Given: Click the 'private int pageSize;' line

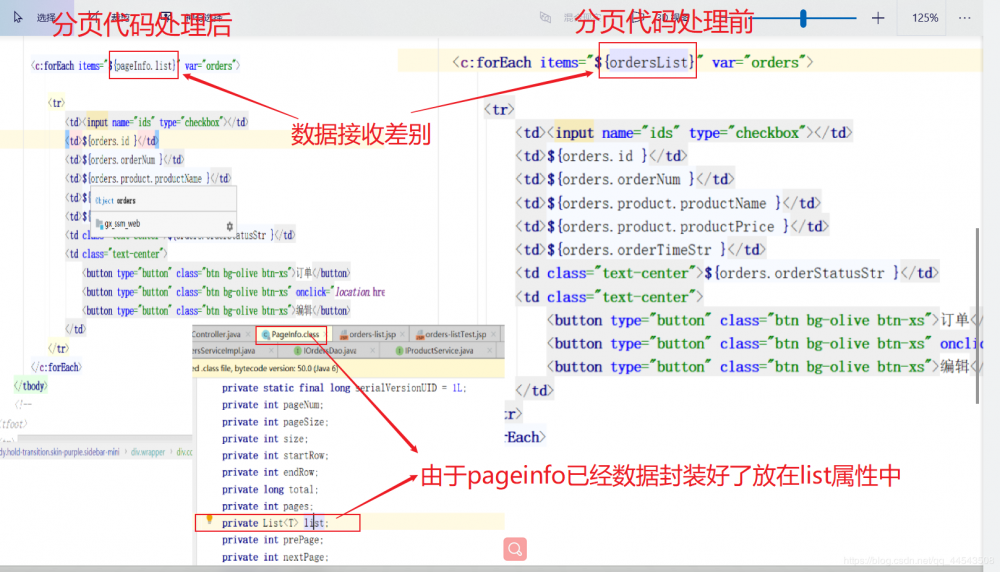Looking at the screenshot, I should pos(275,422).
